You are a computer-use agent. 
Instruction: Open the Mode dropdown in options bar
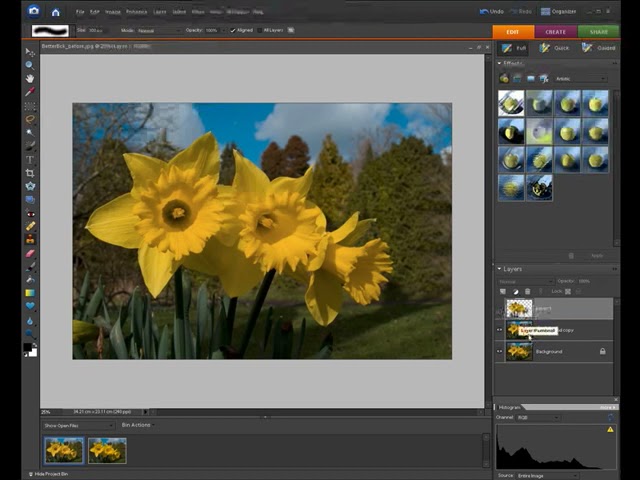coord(159,31)
